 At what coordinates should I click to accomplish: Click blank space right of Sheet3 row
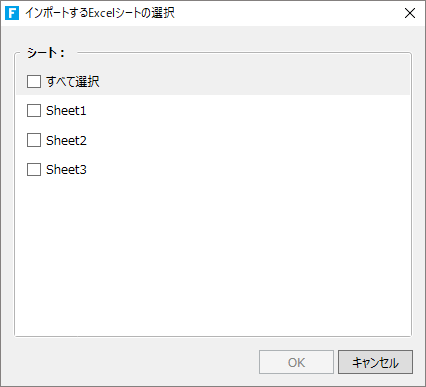point(248,169)
